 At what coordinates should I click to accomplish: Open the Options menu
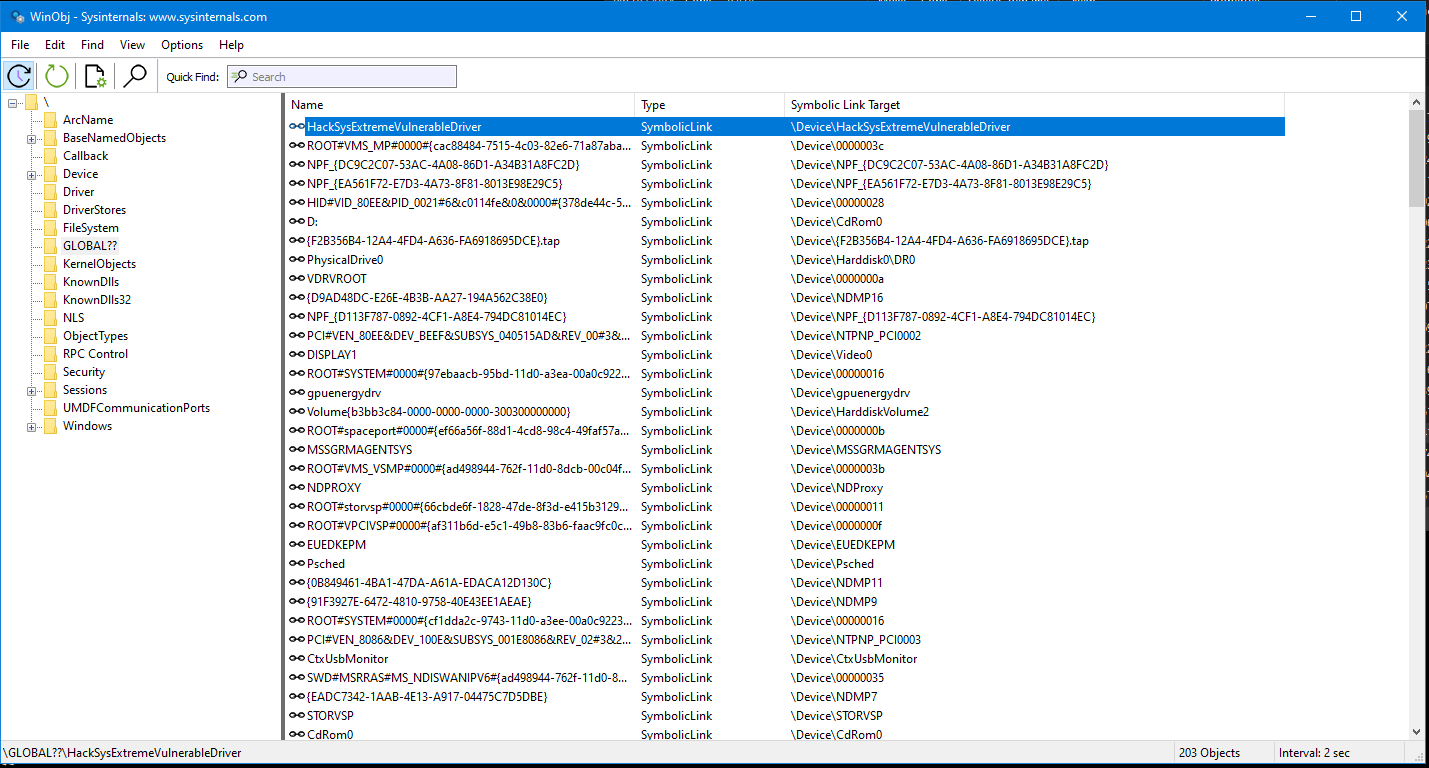point(182,45)
